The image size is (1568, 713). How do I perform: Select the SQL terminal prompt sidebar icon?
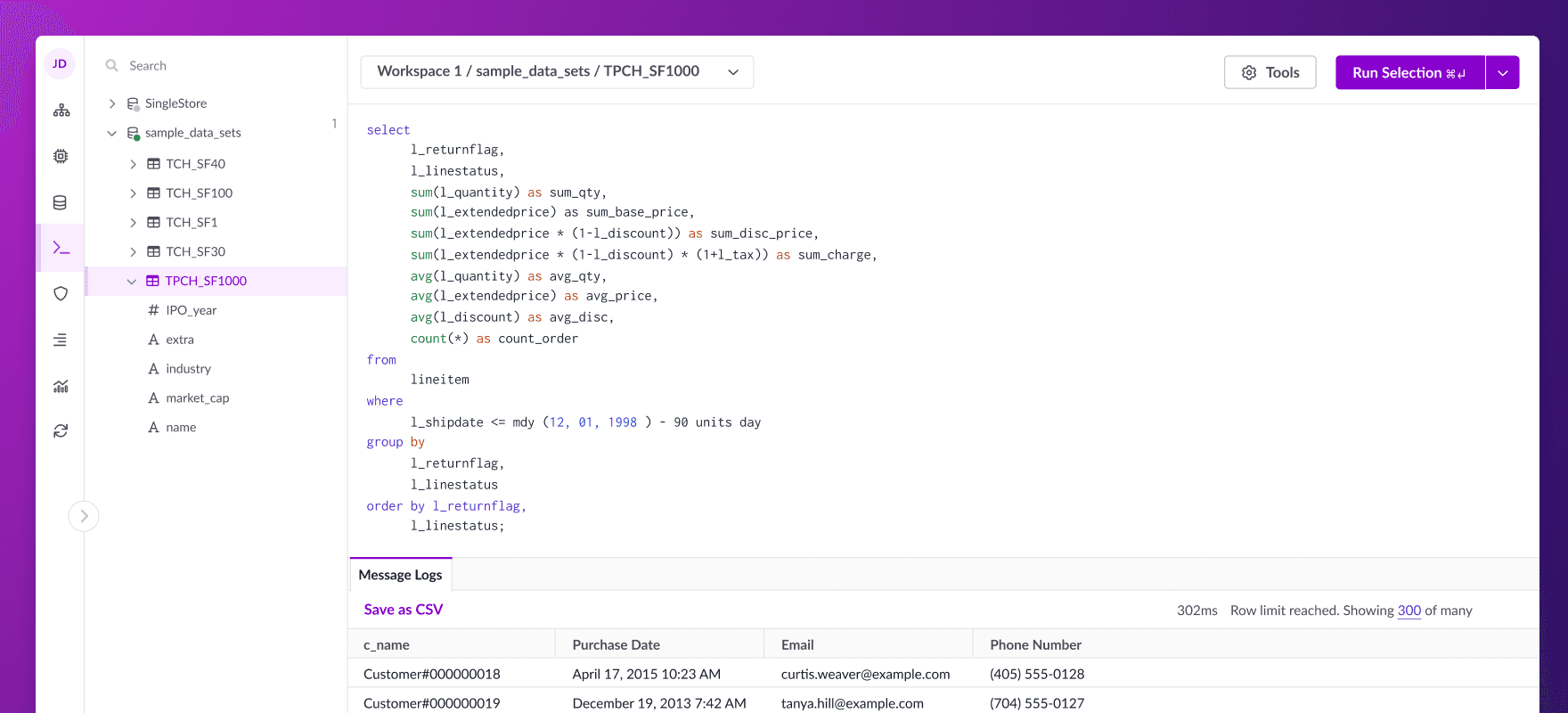61,248
